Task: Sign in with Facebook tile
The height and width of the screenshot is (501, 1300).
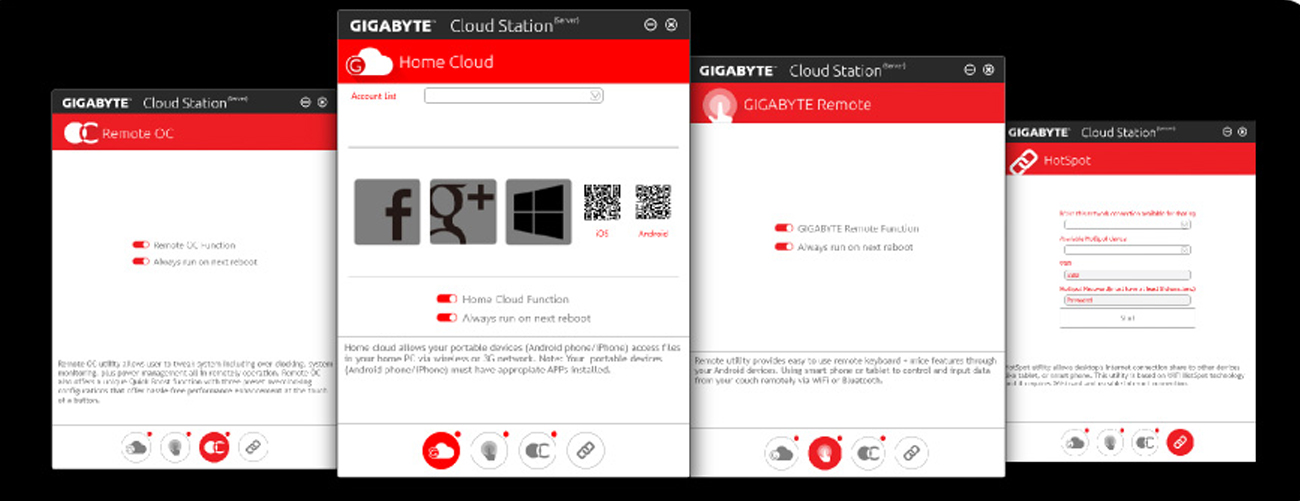Action: [x=387, y=212]
